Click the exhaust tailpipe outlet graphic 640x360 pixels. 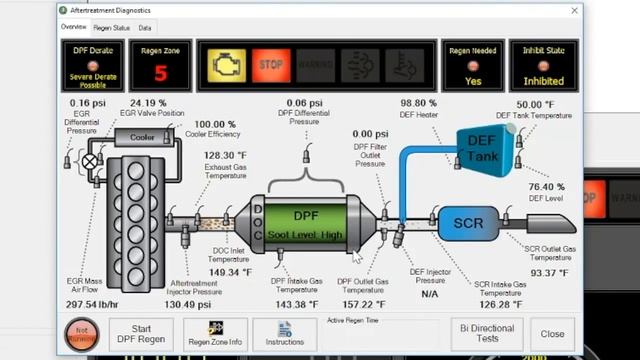click(551, 224)
